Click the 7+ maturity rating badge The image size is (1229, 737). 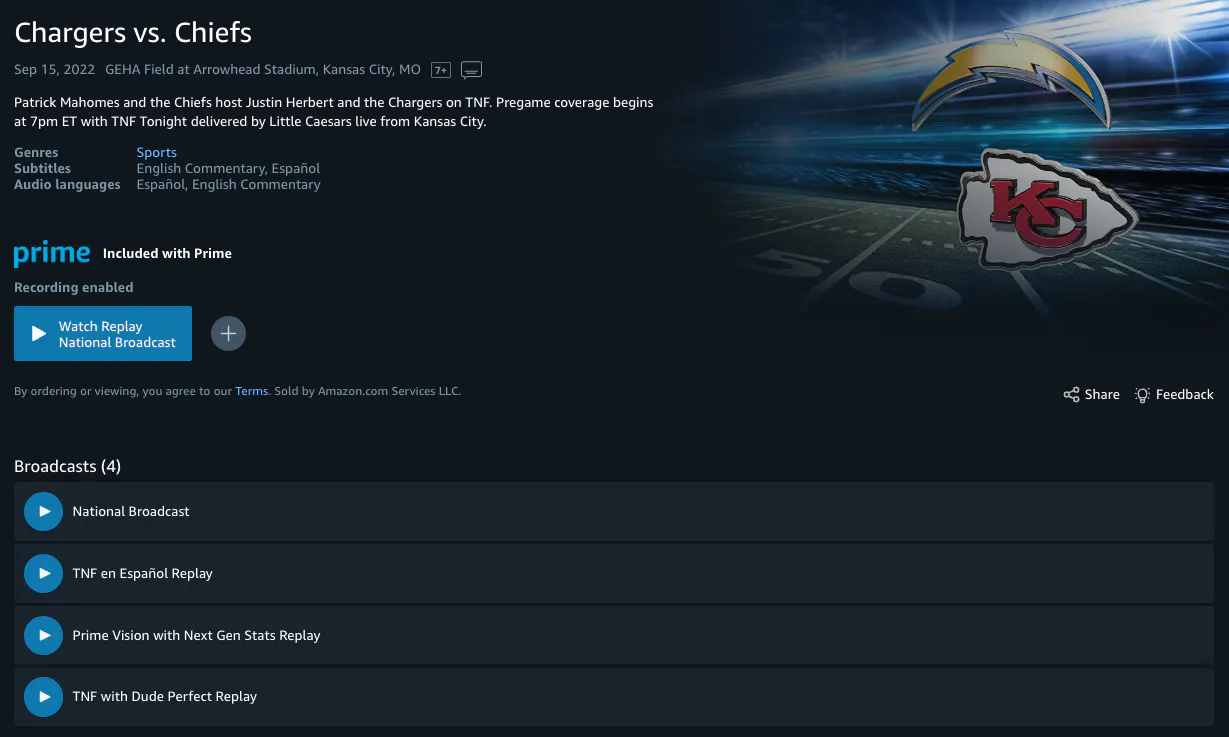439,69
